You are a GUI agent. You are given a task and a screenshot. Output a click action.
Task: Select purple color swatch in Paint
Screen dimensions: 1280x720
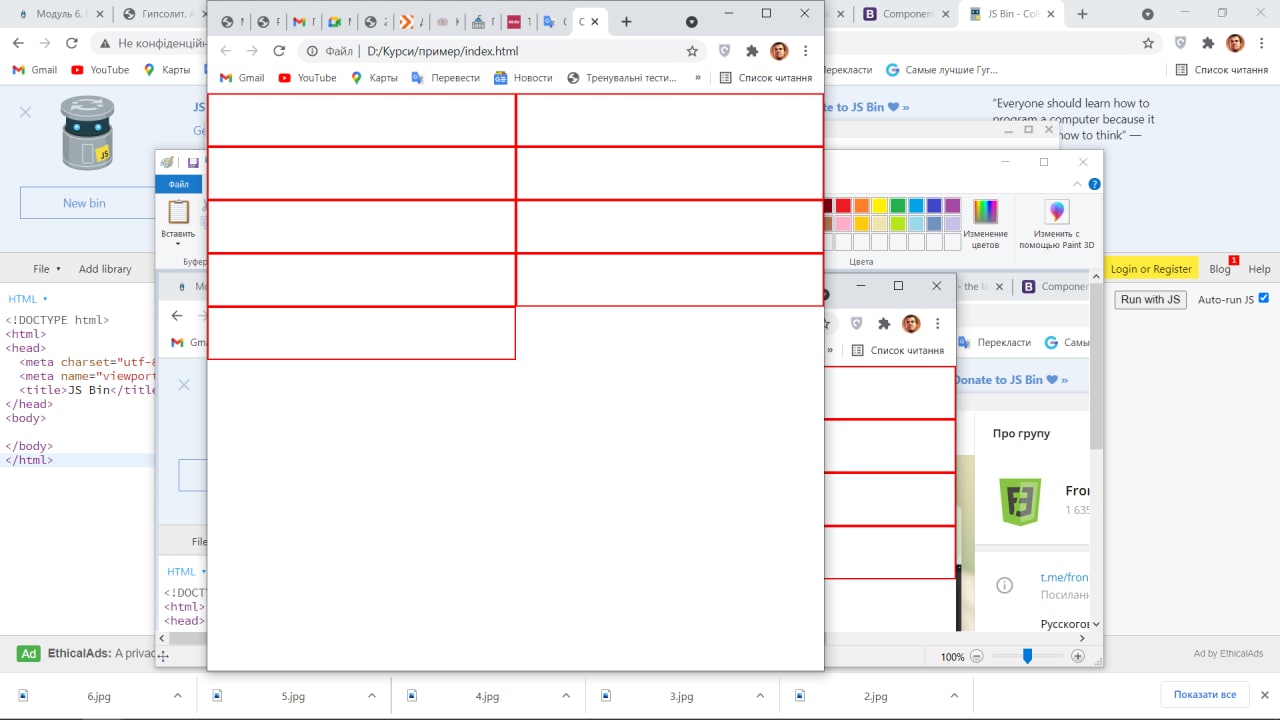click(952, 206)
